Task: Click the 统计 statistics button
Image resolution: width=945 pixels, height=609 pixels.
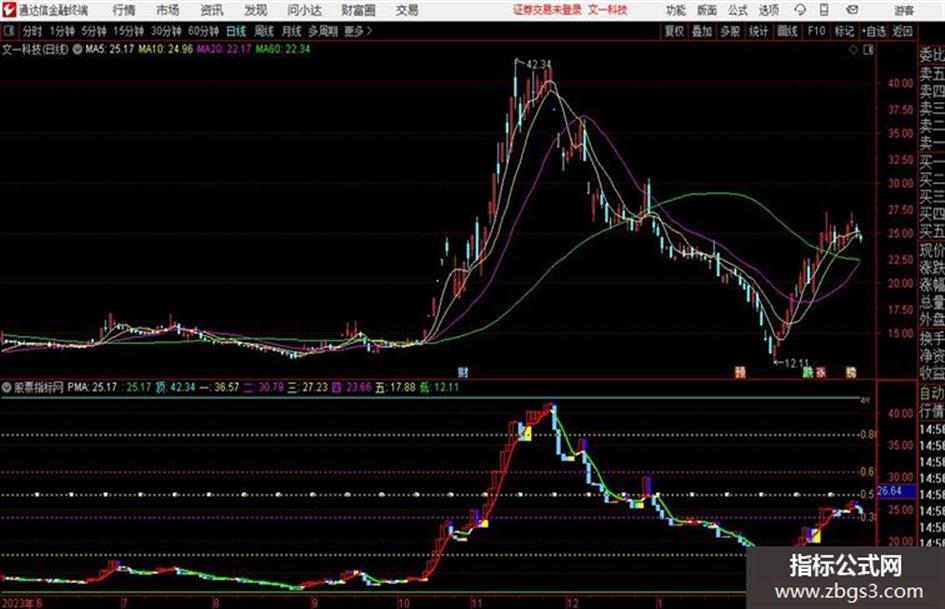Action: [758, 31]
